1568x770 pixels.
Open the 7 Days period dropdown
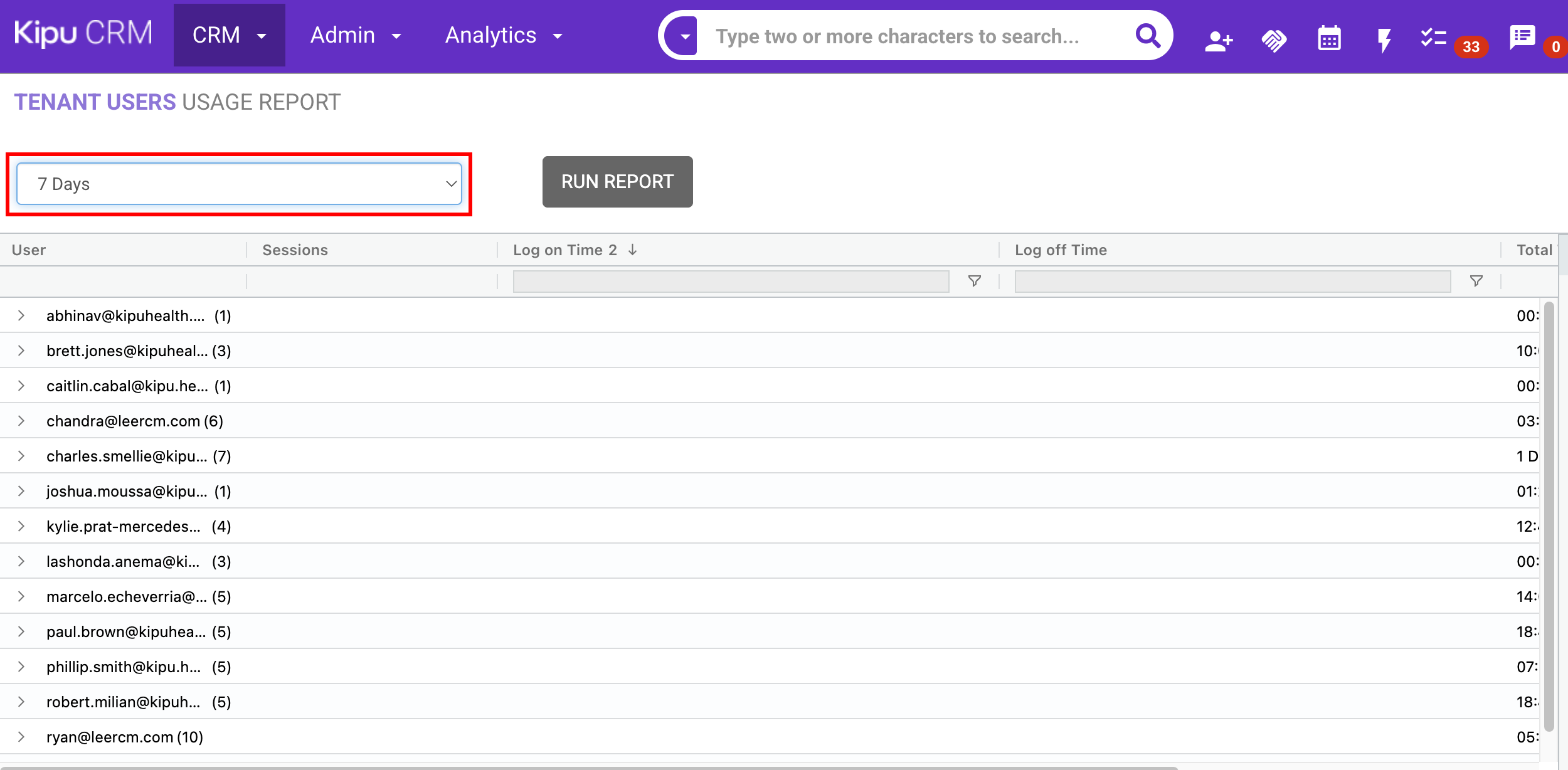(239, 184)
